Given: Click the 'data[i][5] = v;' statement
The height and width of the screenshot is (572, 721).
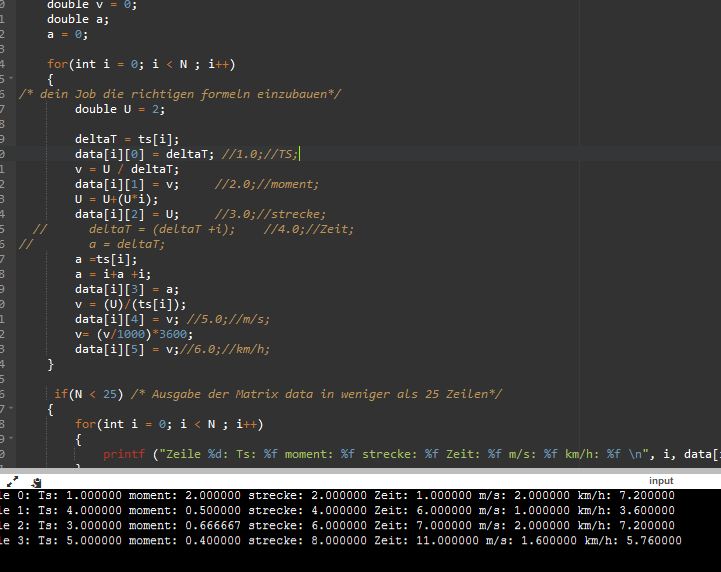Looking at the screenshot, I should 127,349.
